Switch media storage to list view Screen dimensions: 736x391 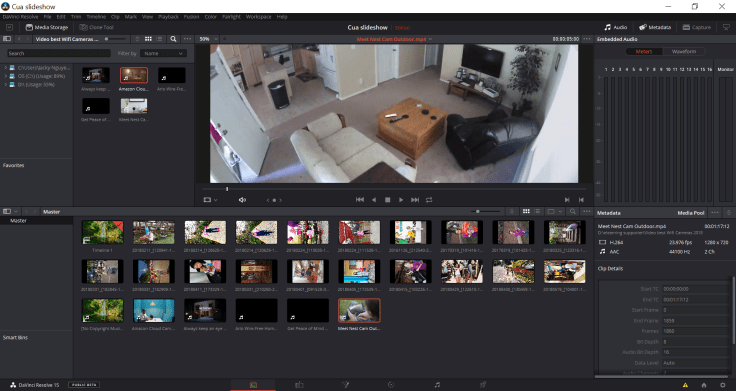[x=160, y=39]
